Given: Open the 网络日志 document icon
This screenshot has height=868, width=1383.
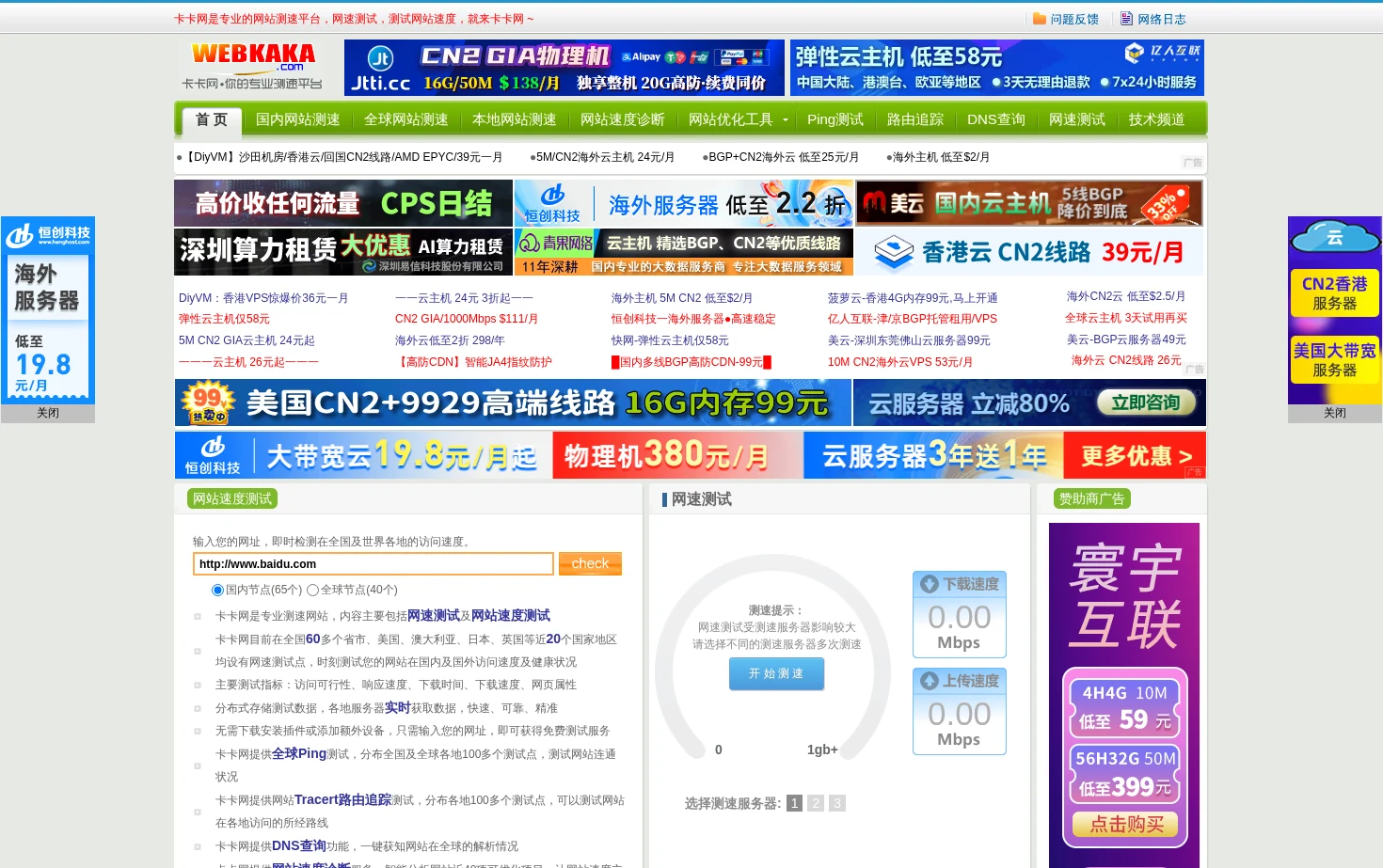Looking at the screenshot, I should 1126,19.
